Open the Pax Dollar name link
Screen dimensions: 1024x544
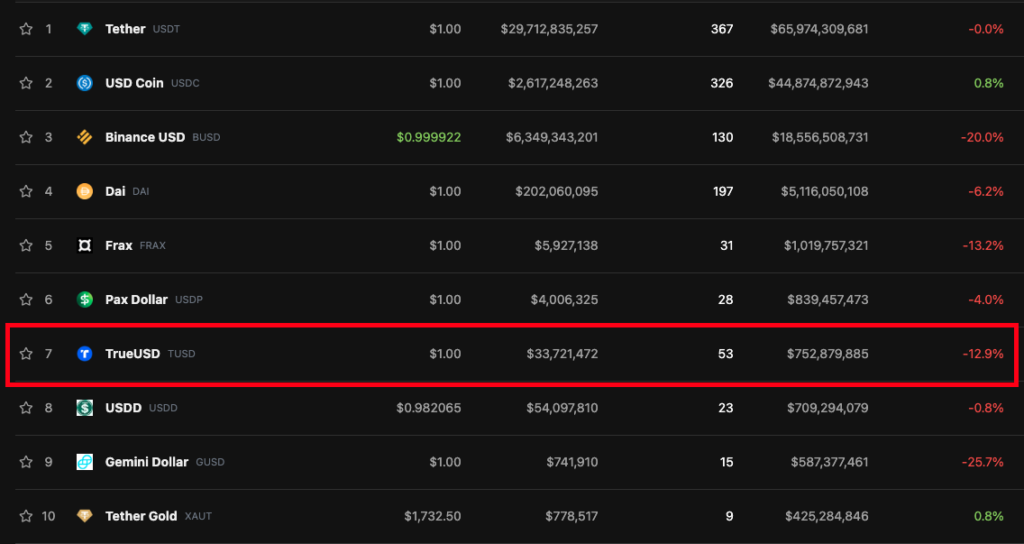coord(136,299)
